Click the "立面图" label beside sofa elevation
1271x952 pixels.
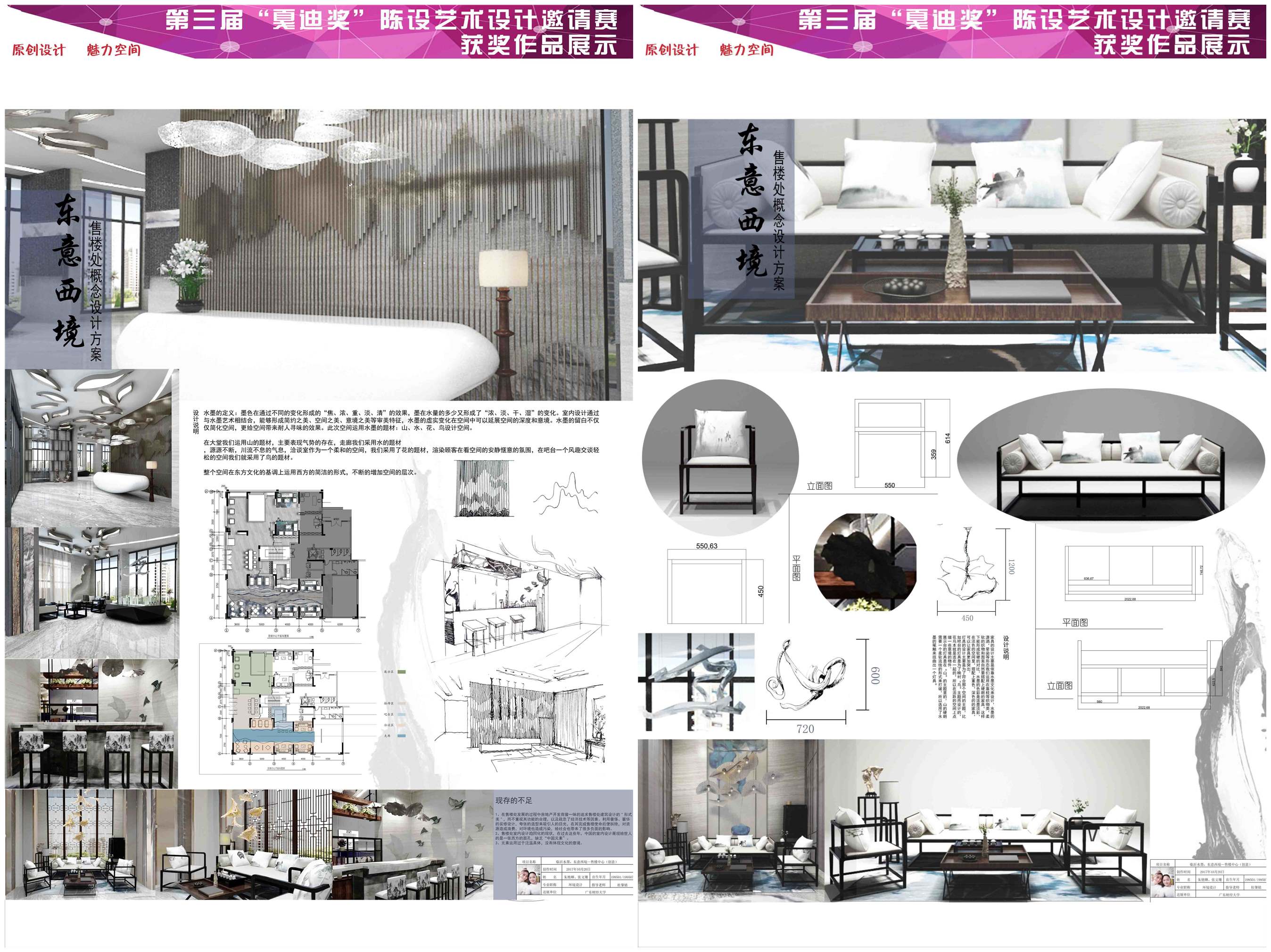(x=1059, y=685)
